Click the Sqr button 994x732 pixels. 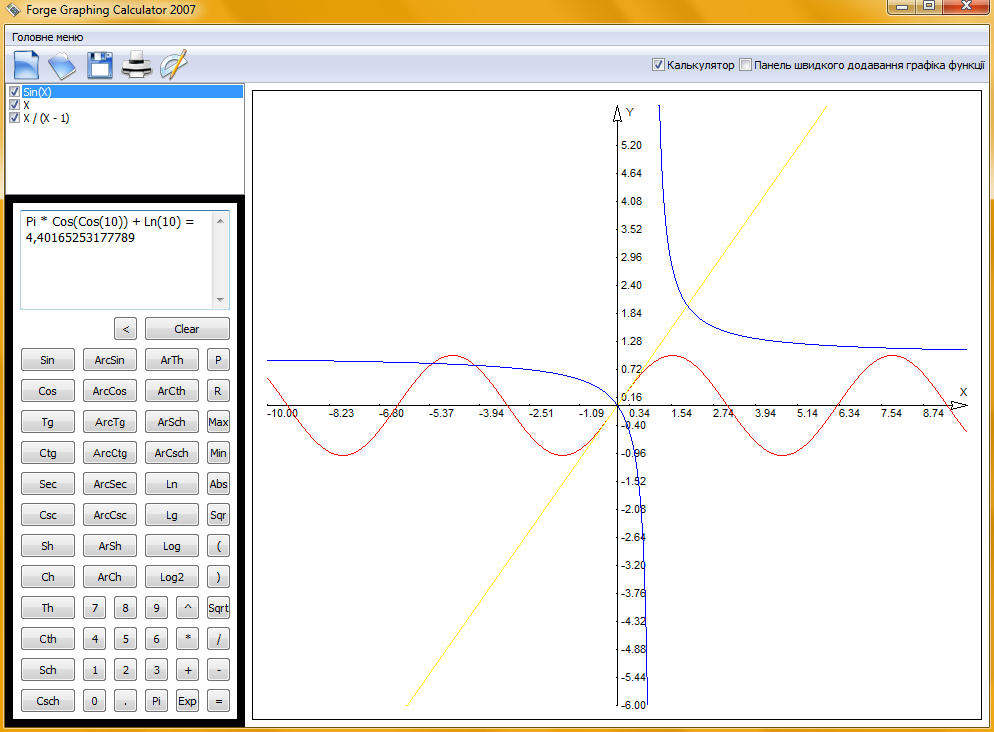(x=218, y=515)
